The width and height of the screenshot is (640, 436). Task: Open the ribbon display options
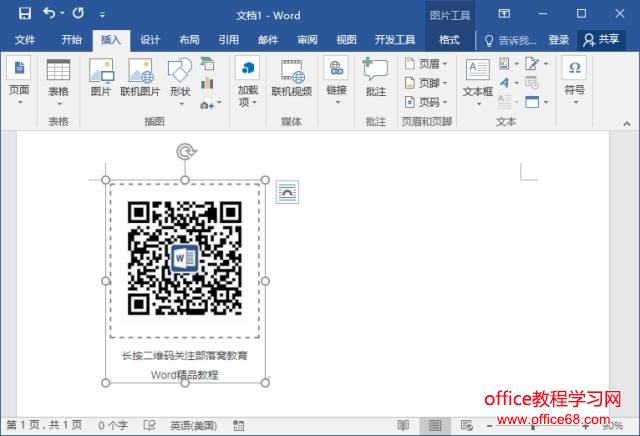504,14
